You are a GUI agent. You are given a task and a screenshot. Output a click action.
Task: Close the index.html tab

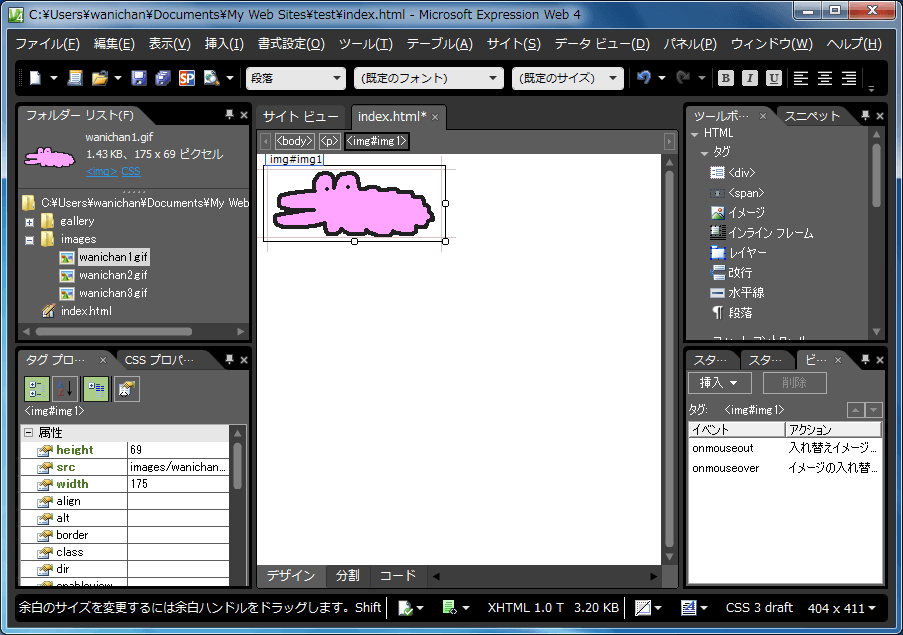[435, 117]
